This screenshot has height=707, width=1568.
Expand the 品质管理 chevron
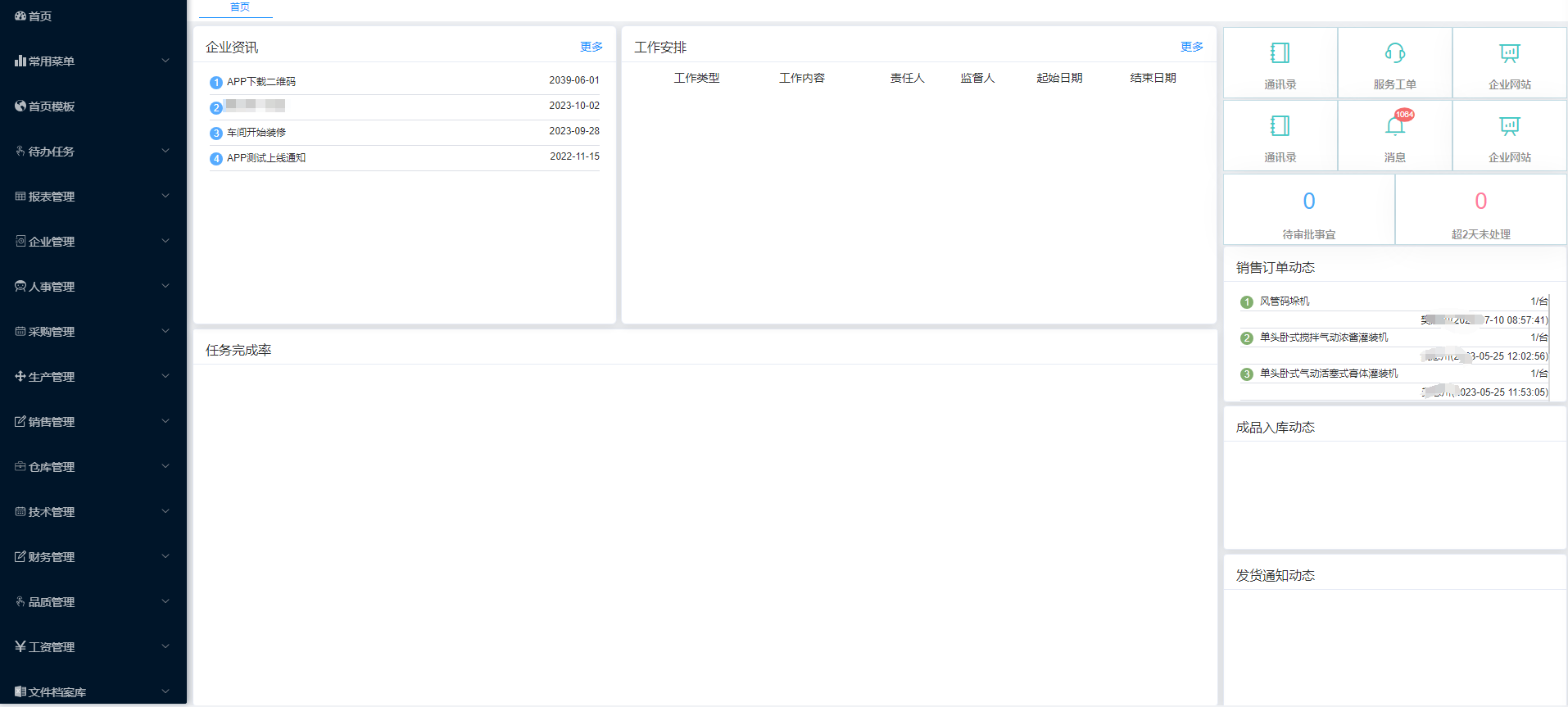[165, 601]
